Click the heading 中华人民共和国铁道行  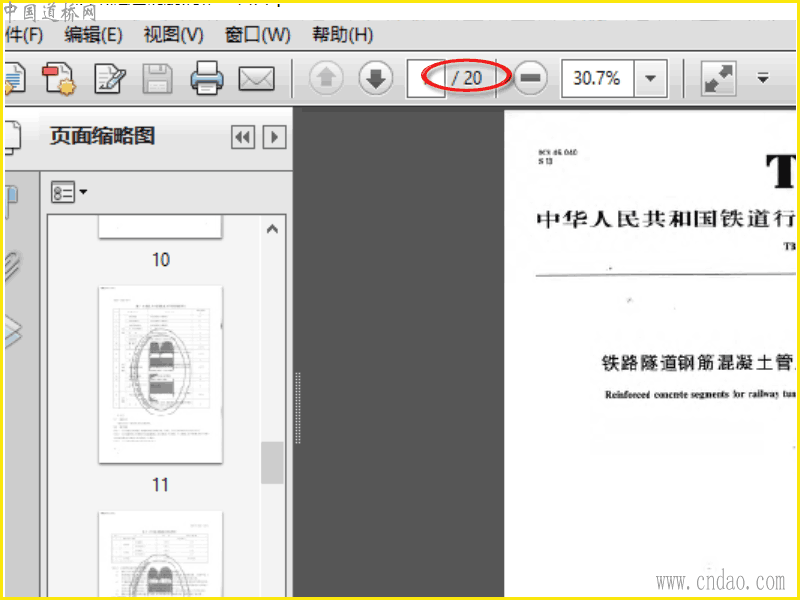tap(666, 219)
